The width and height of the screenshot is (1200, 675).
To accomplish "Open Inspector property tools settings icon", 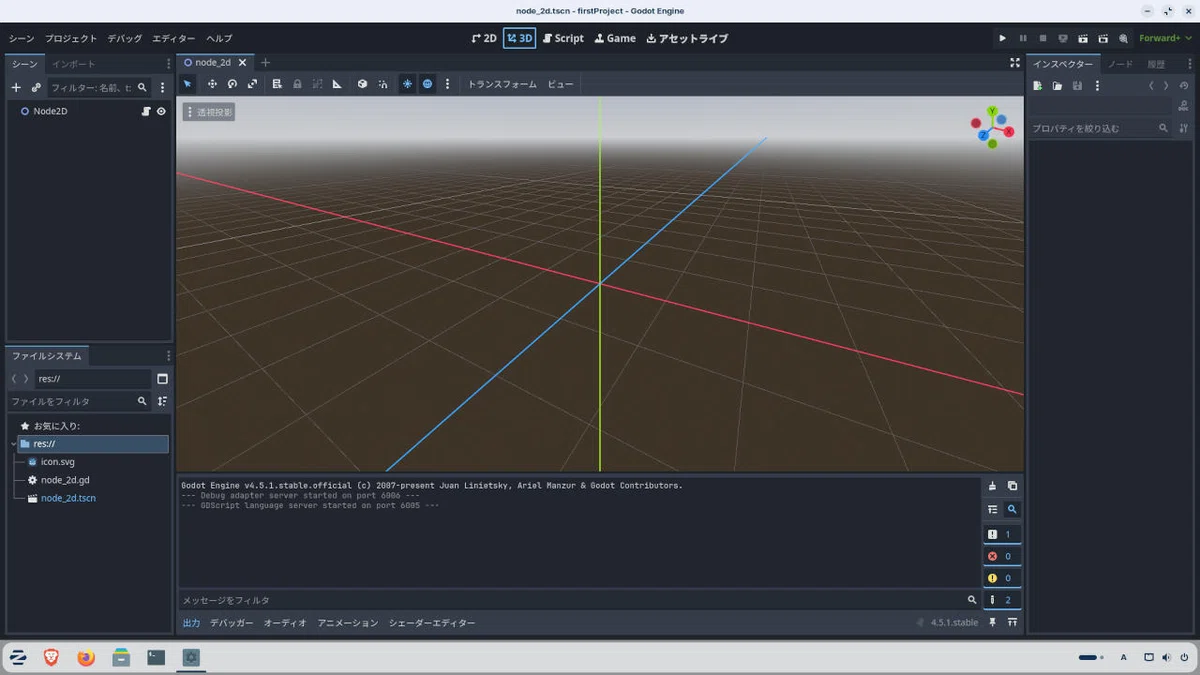I will [1184, 128].
